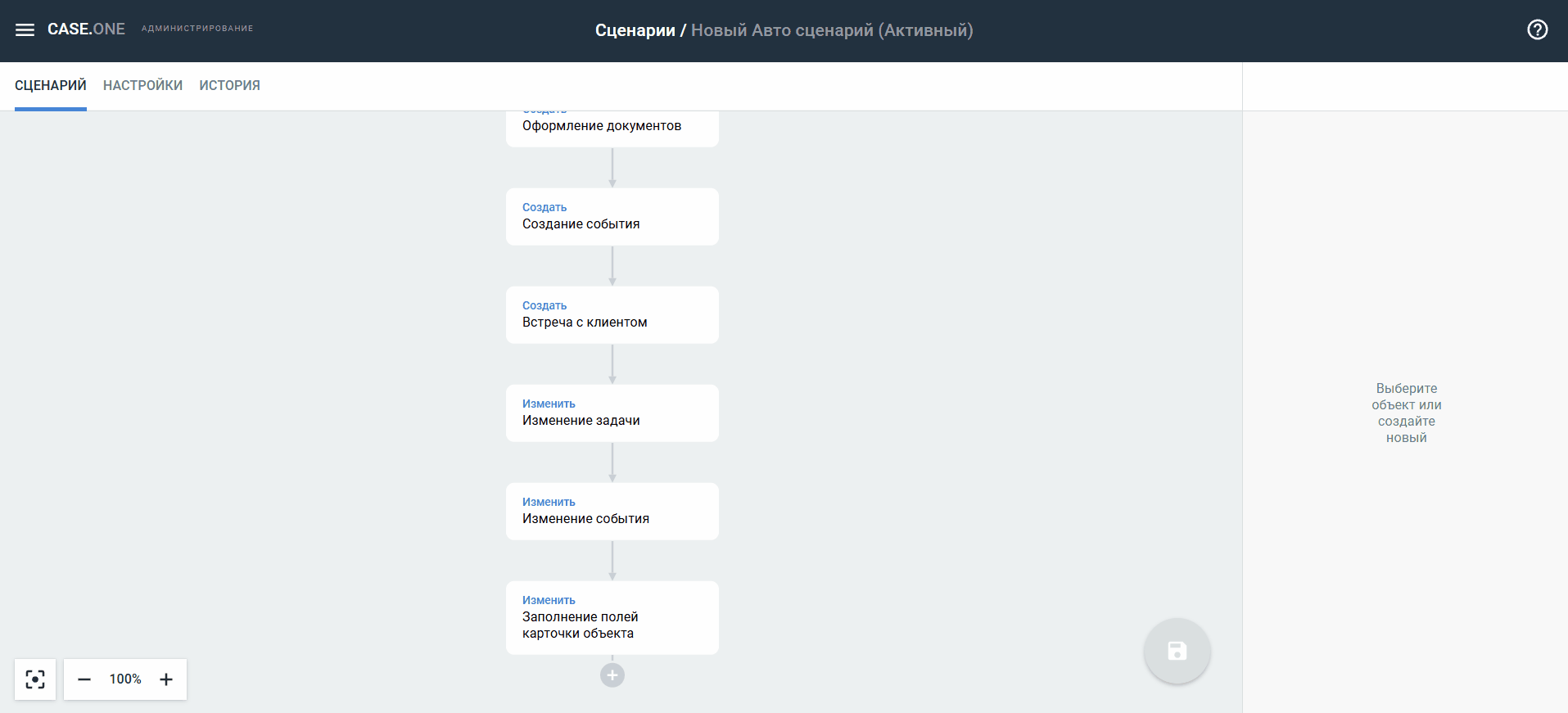Viewport: 1568px width, 713px height.
Task: Add a new step with the plus circle
Action: pos(612,675)
